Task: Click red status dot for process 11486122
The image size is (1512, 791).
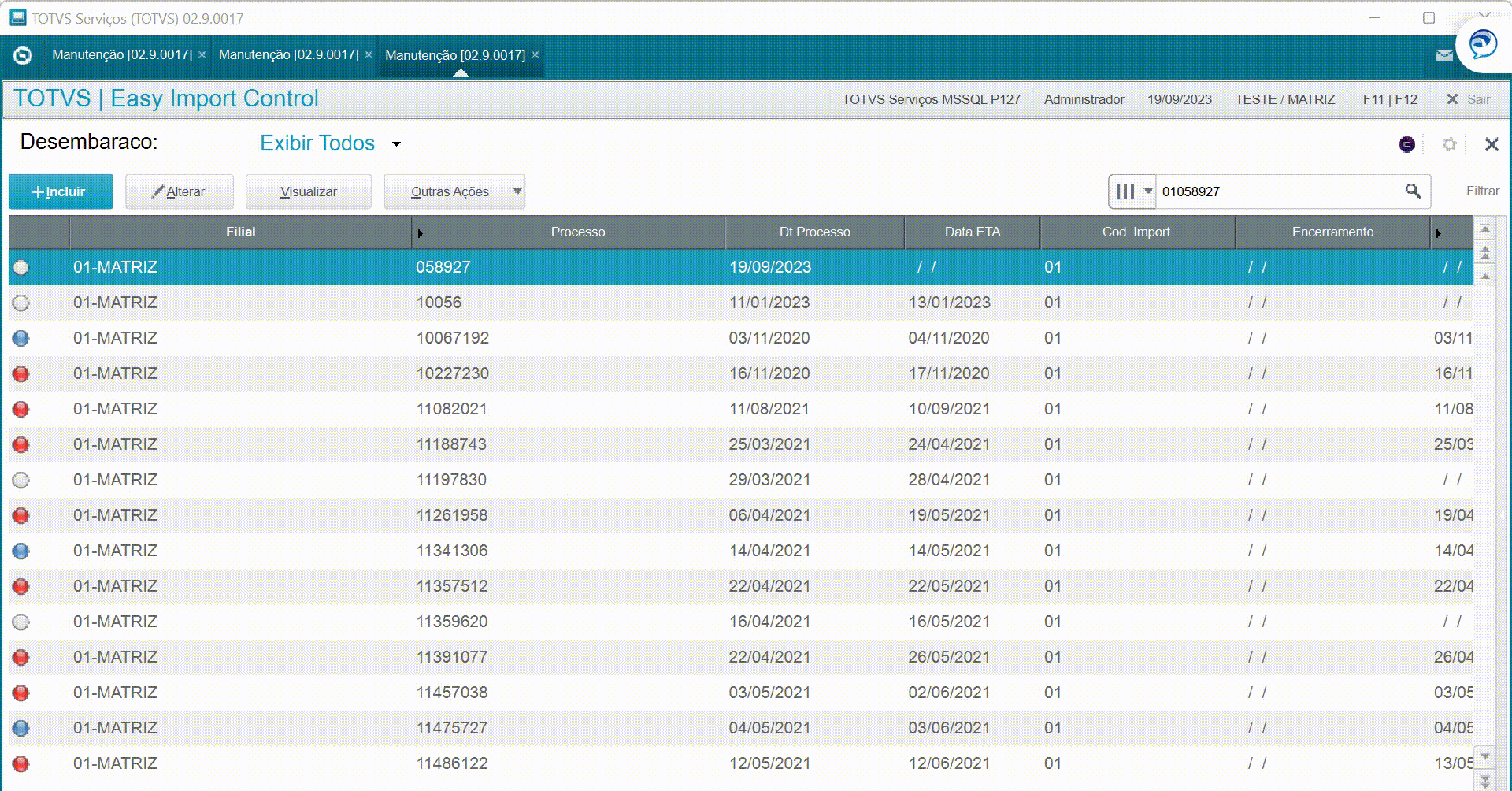Action: (21, 763)
